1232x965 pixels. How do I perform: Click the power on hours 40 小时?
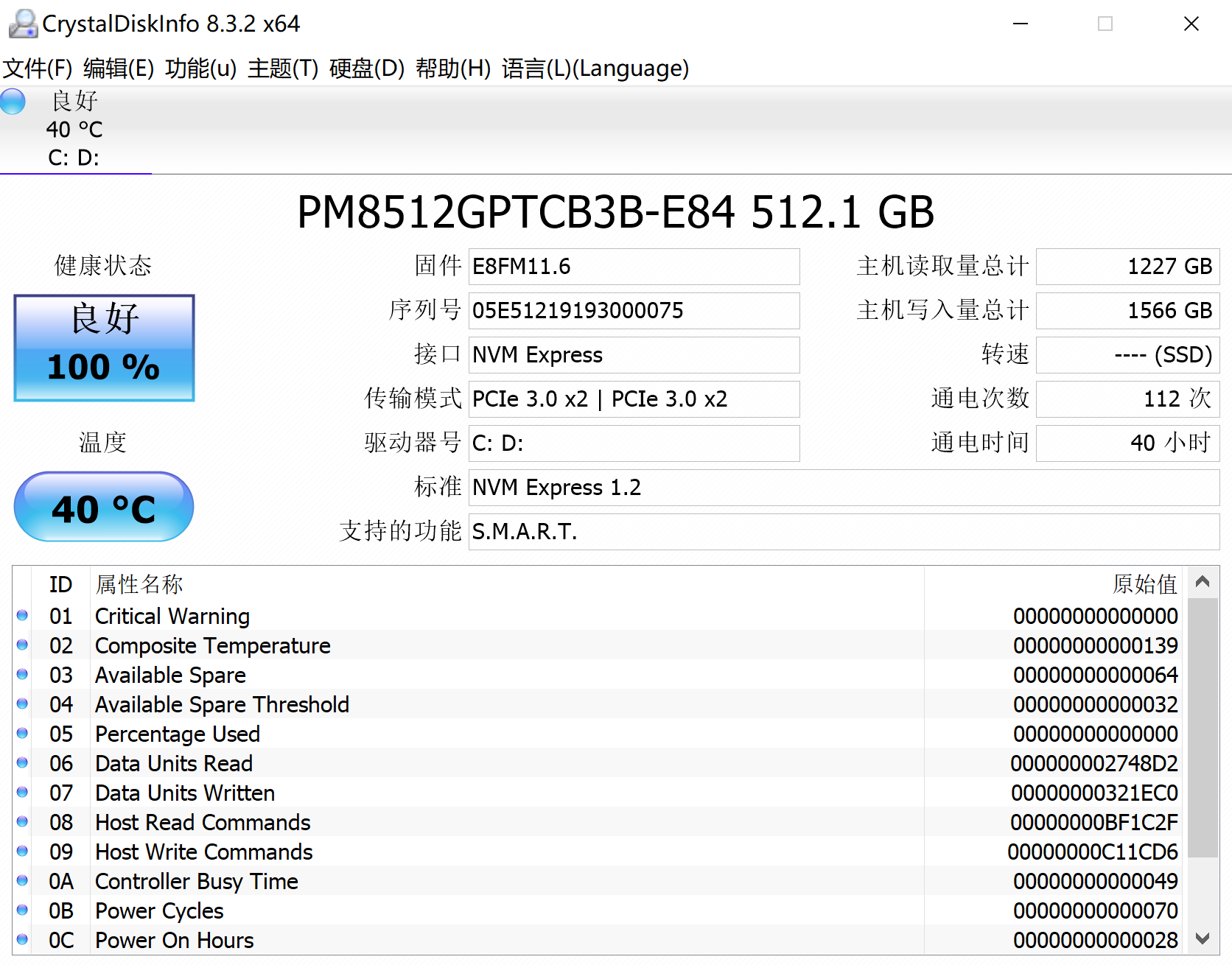1127,443
